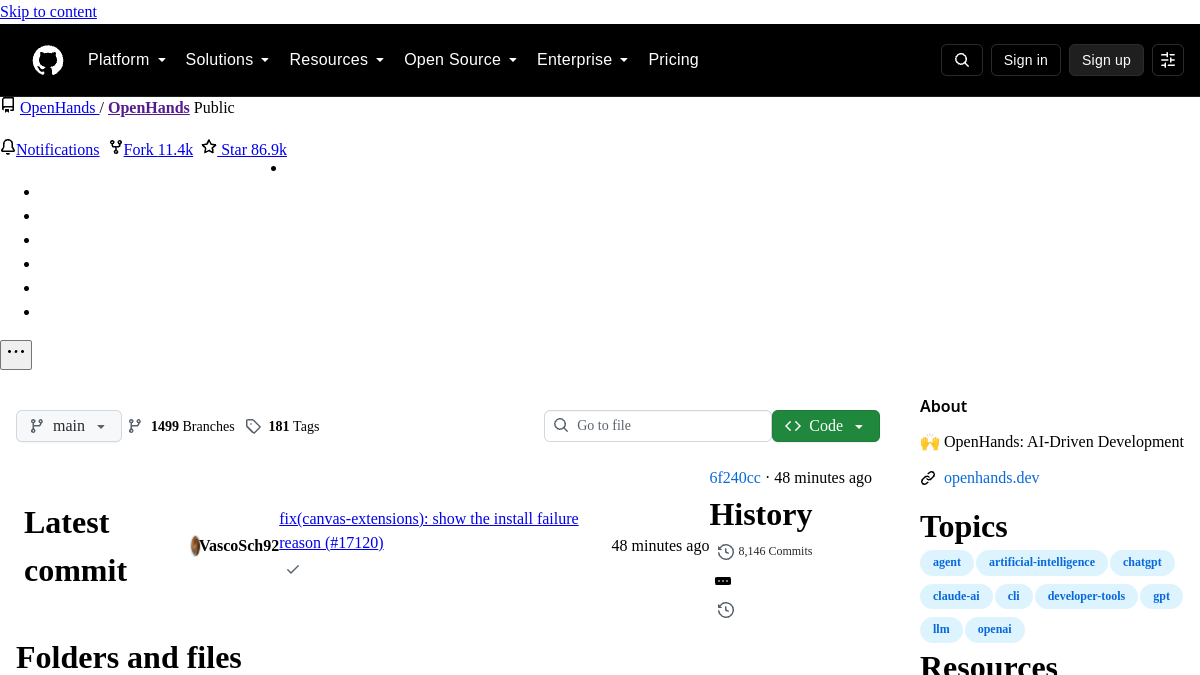
Task: Click the Star icon
Action: [x=209, y=147]
